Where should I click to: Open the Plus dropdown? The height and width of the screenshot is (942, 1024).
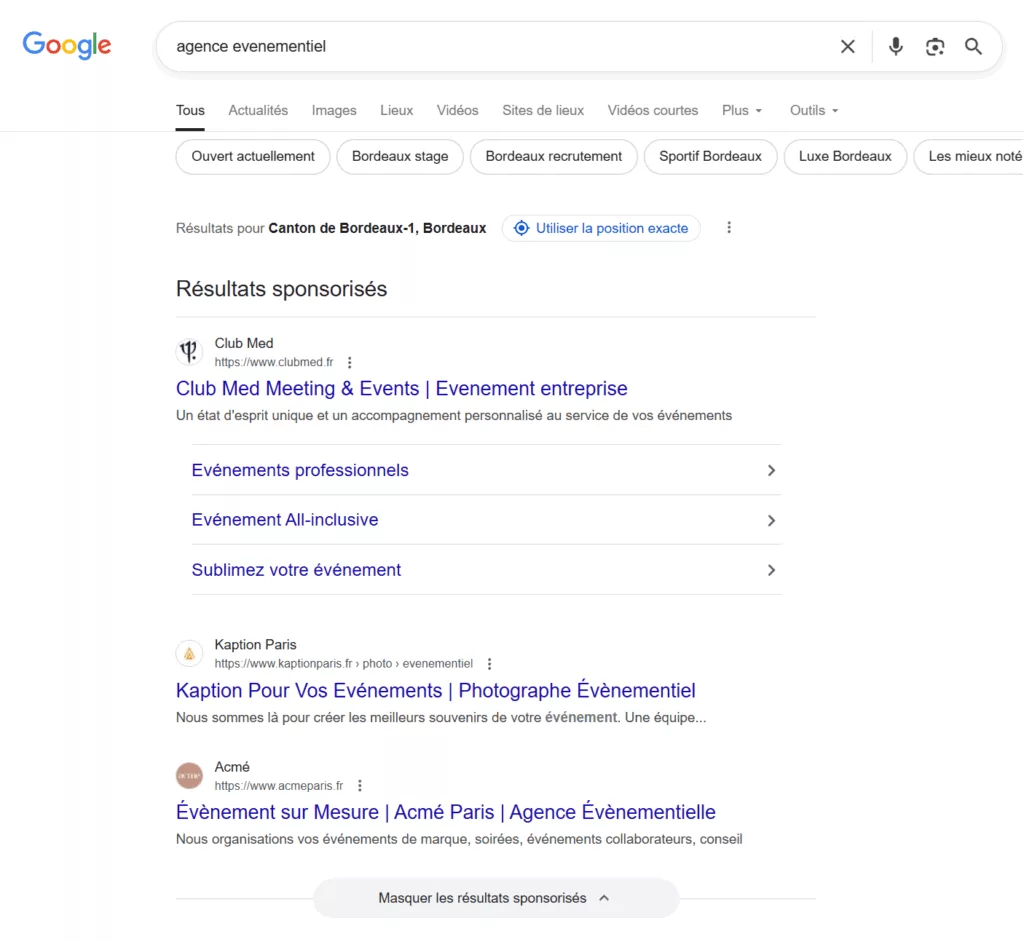click(x=741, y=110)
